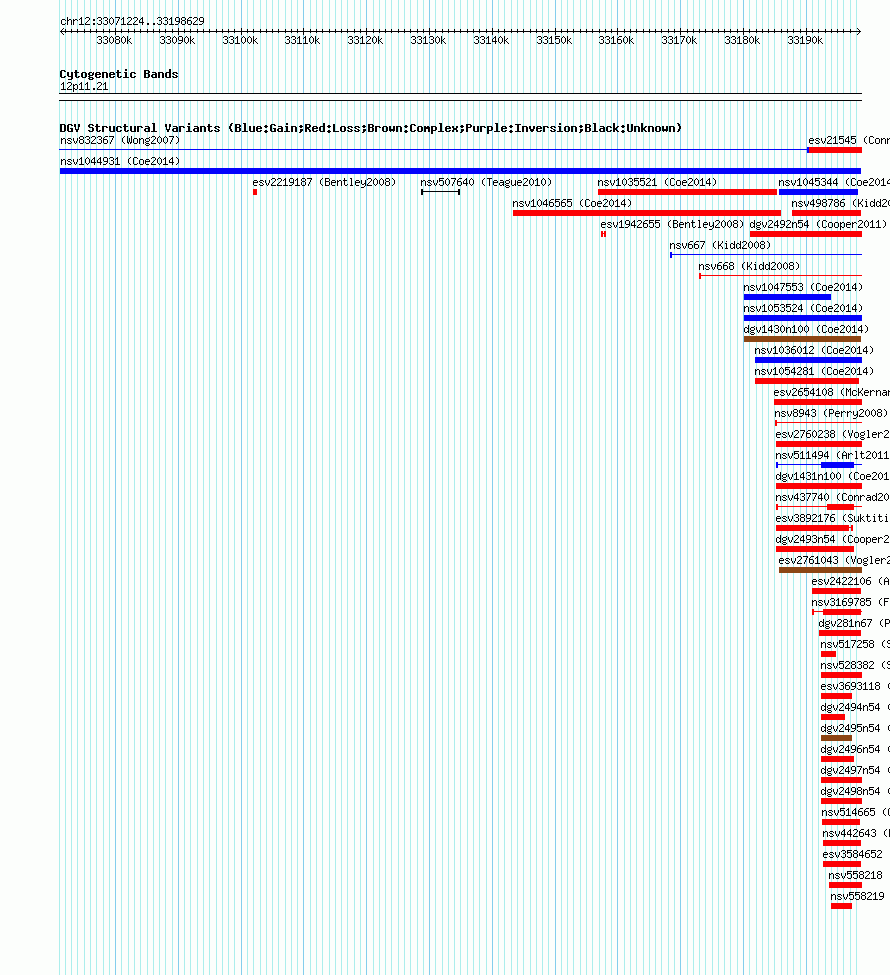Click the DGV Structural Variants track title

pyautogui.click(x=371, y=128)
